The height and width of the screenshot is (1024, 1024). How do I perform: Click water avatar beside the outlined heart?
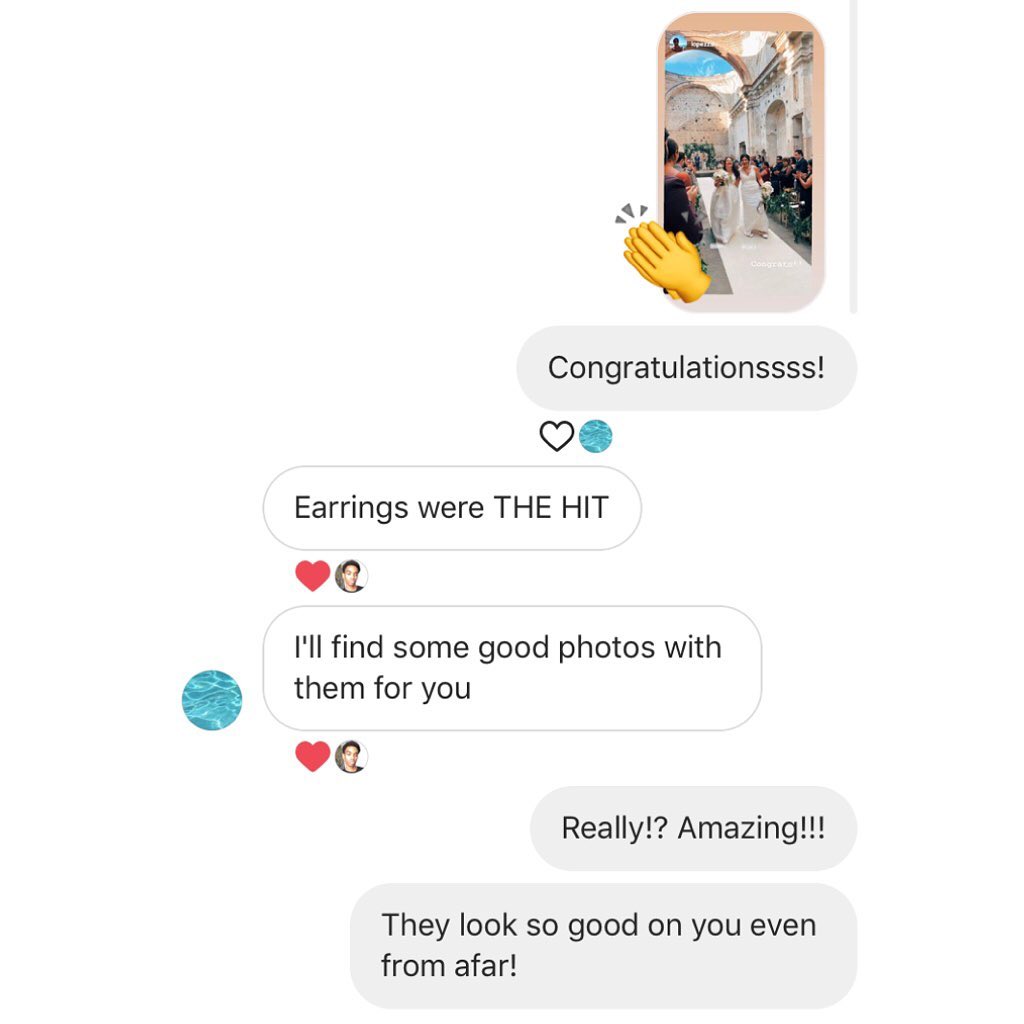point(596,436)
